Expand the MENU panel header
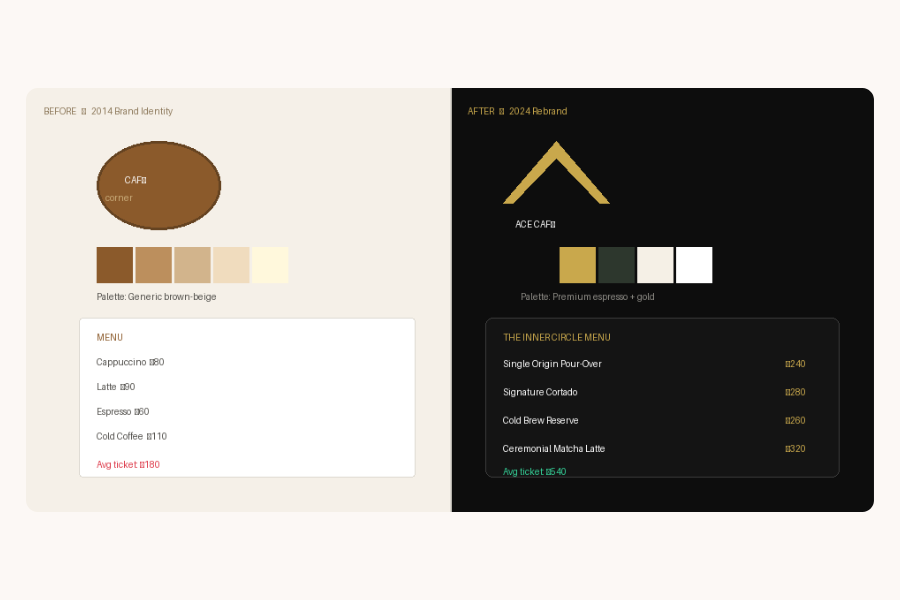This screenshot has height=600, width=900. pos(109,337)
